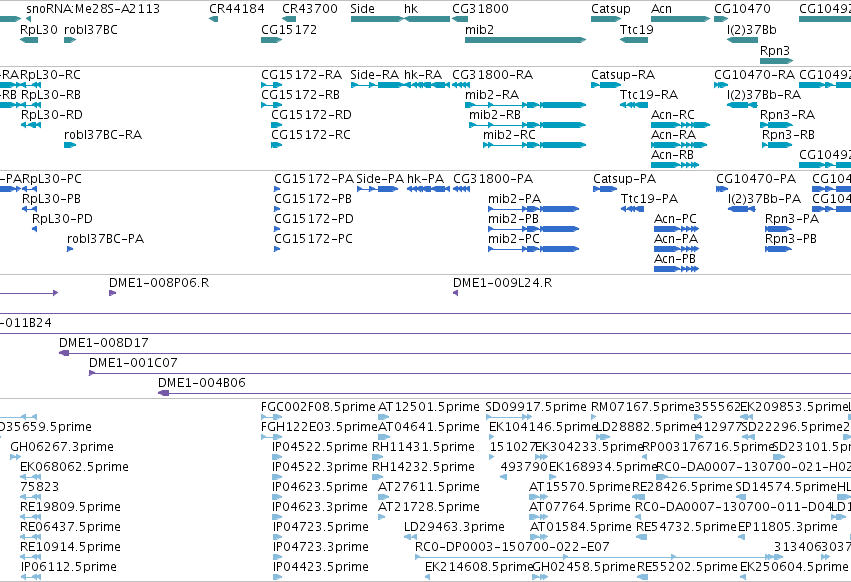Select EST SD09917.5prime
851x582 pixels.
[x=536, y=408]
